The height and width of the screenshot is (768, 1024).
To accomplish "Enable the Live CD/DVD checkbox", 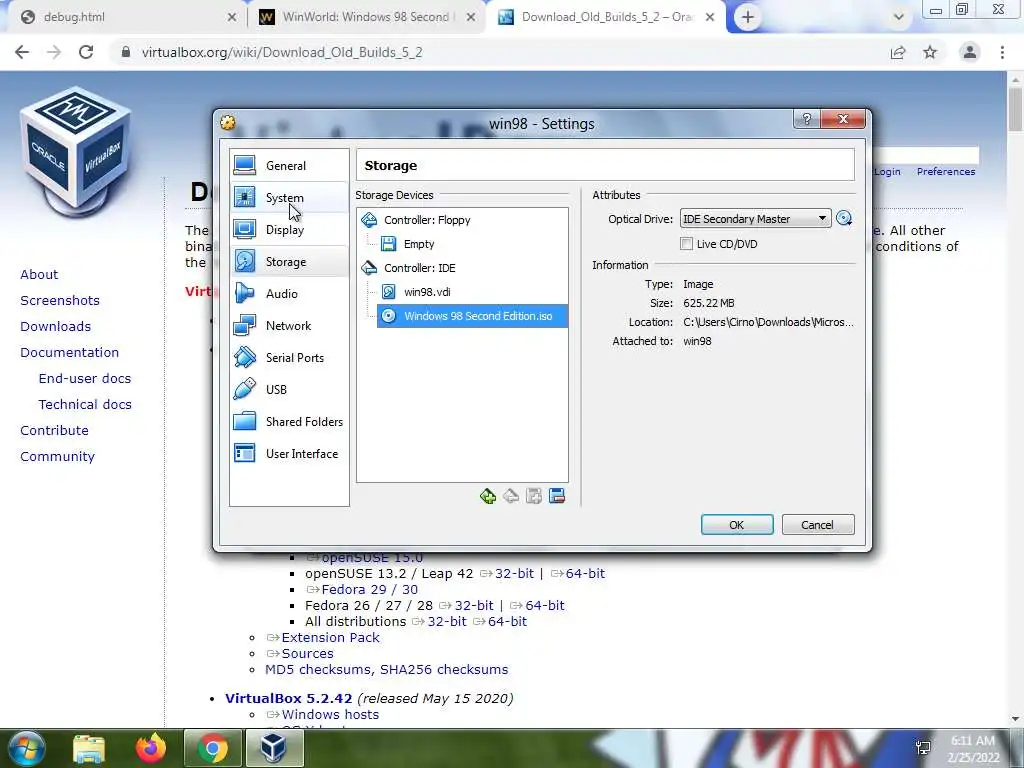I will click(x=686, y=244).
